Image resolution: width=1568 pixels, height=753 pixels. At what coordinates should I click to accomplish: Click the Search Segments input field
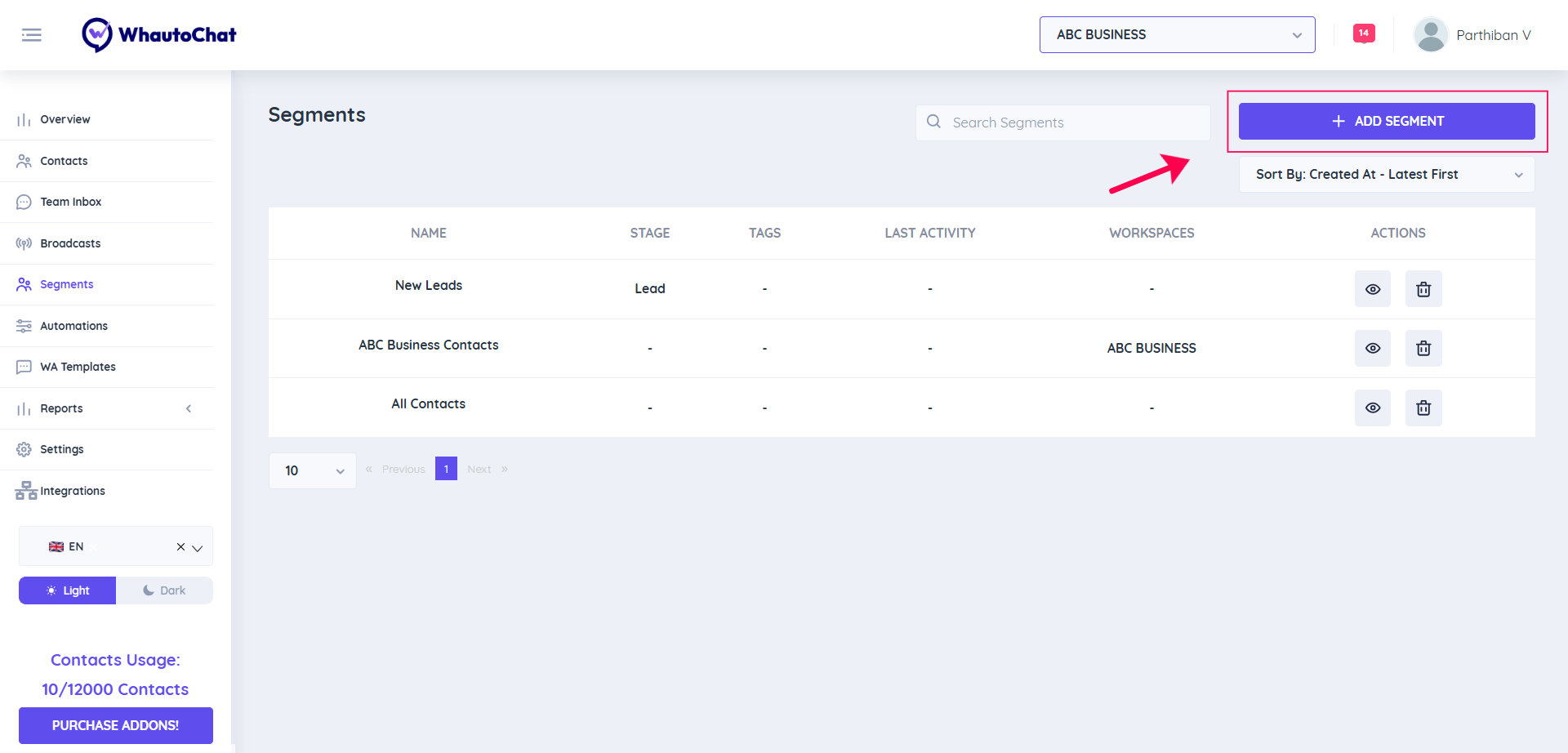[1062, 122]
